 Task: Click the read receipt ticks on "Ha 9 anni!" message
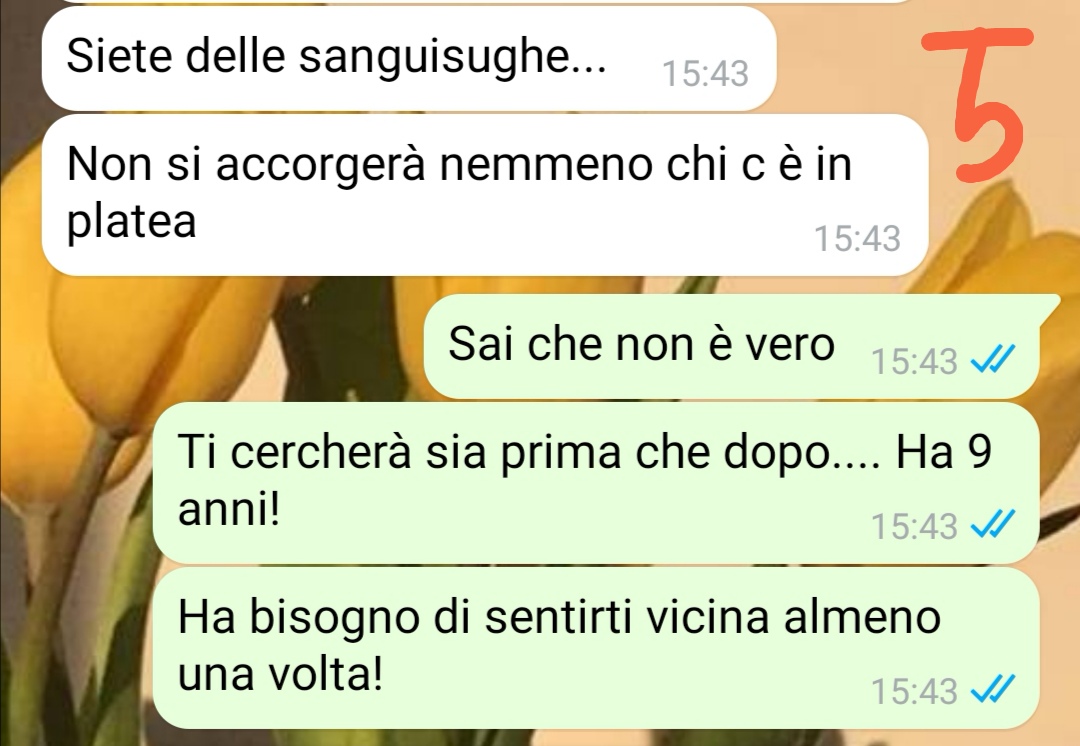click(x=993, y=525)
